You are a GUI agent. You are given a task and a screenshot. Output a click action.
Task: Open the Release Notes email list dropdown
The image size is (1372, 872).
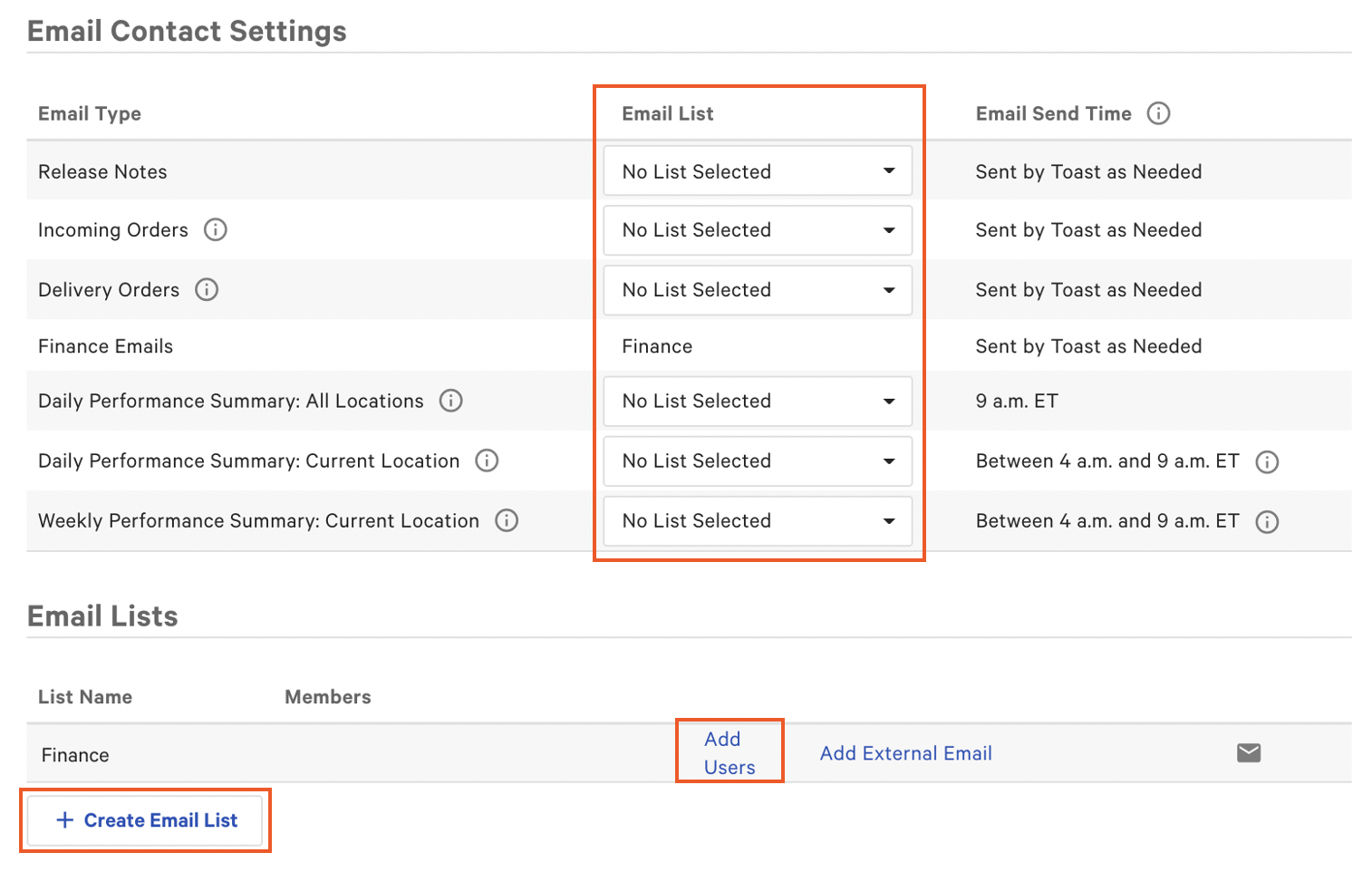[758, 170]
